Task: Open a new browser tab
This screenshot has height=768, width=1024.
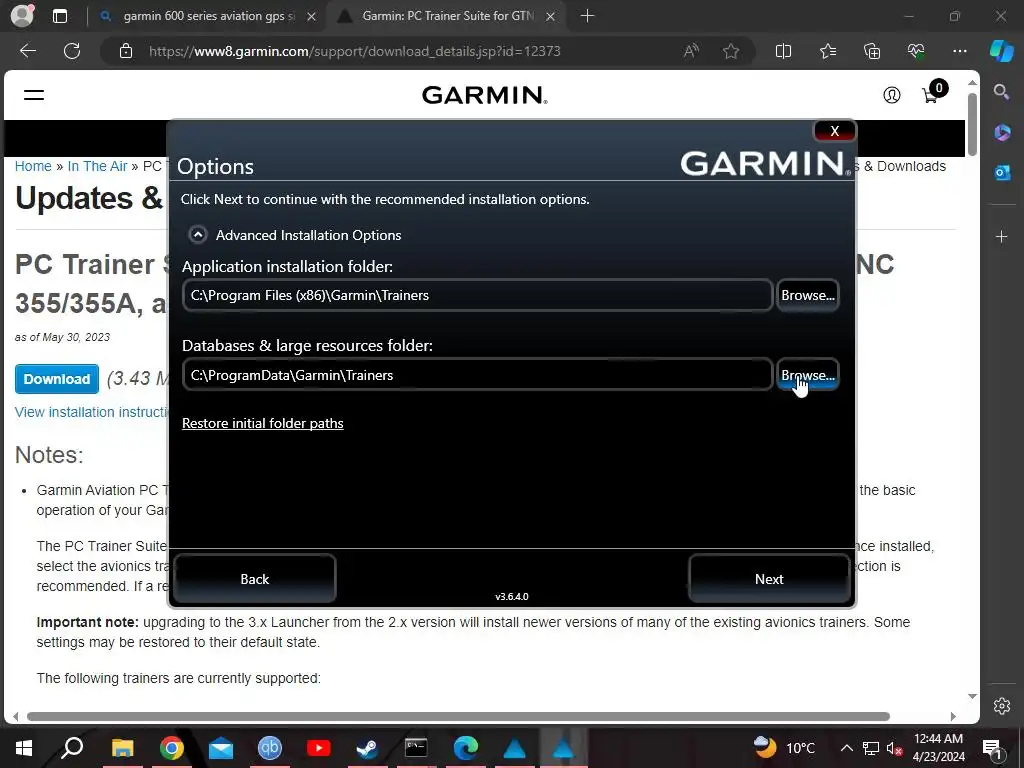Action: [587, 16]
